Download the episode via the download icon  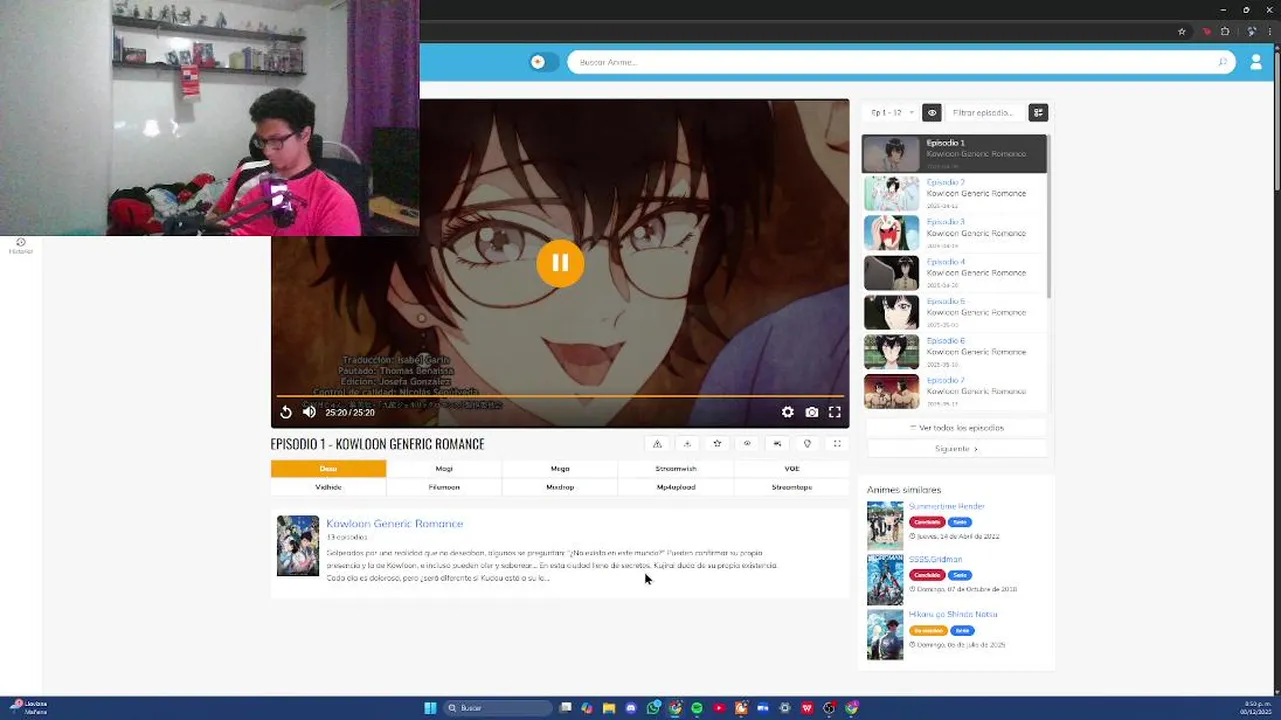687,444
